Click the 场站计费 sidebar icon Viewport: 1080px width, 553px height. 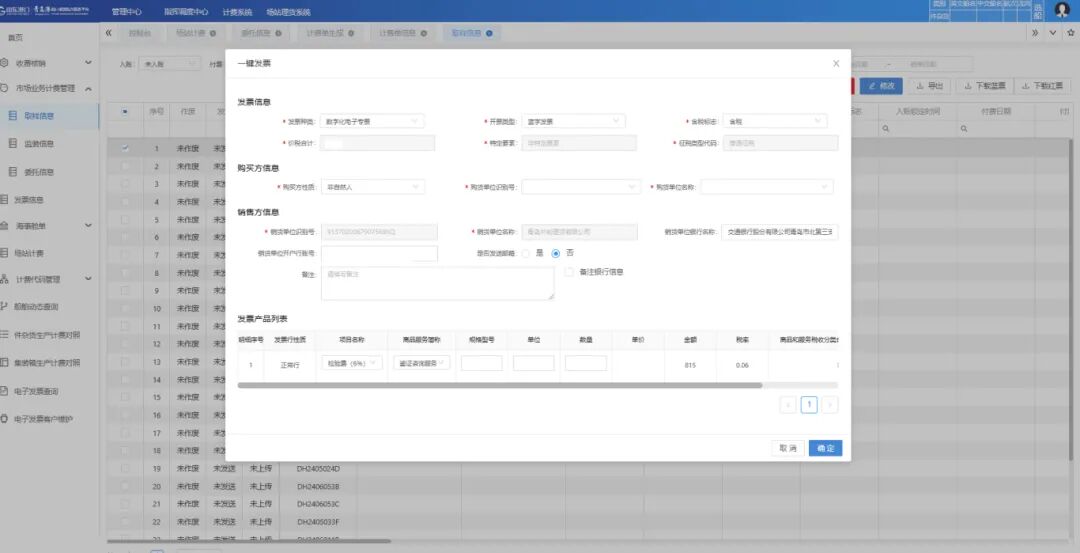tap(4, 253)
